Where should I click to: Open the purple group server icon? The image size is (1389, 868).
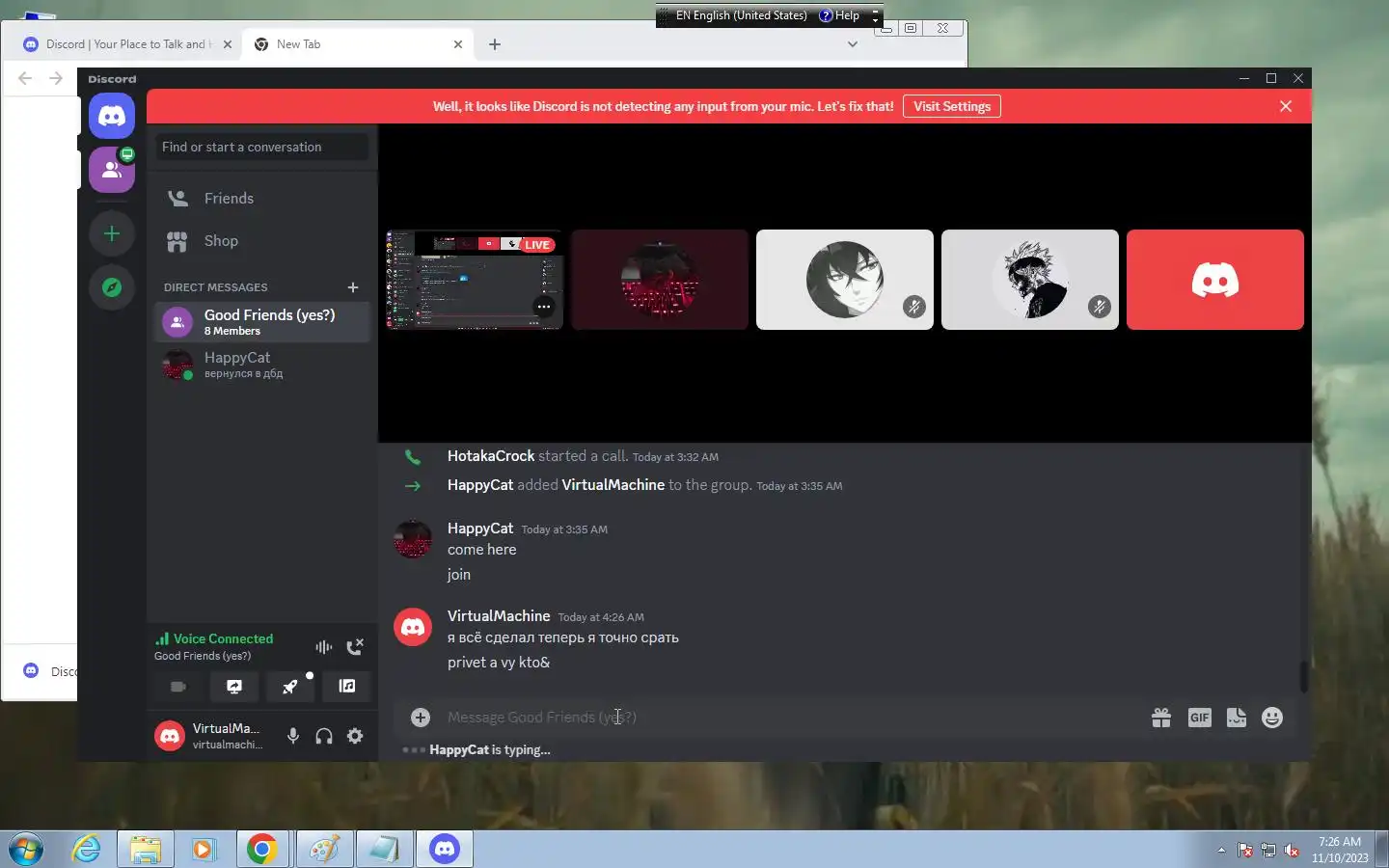[x=112, y=170]
